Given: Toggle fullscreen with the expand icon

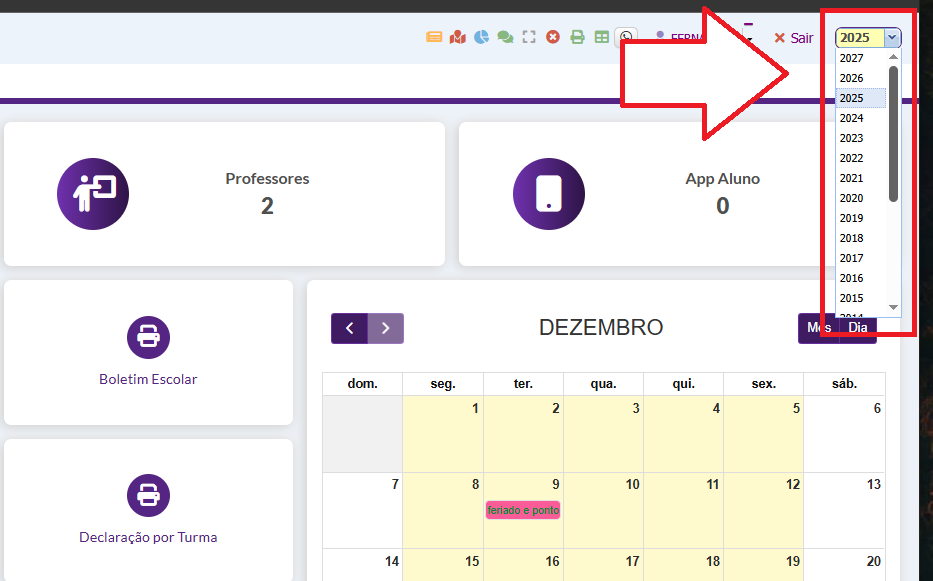Looking at the screenshot, I should coord(529,37).
